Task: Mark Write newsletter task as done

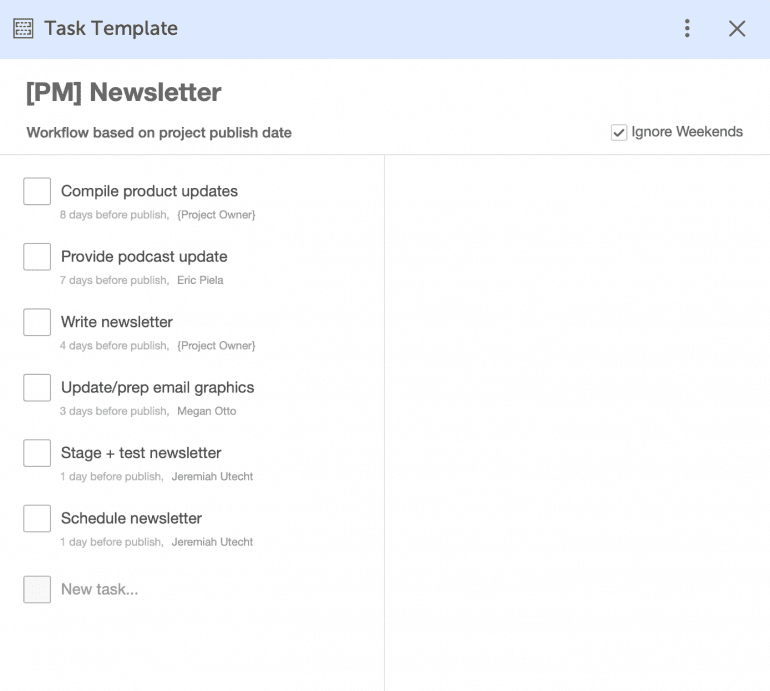Action: tap(37, 323)
